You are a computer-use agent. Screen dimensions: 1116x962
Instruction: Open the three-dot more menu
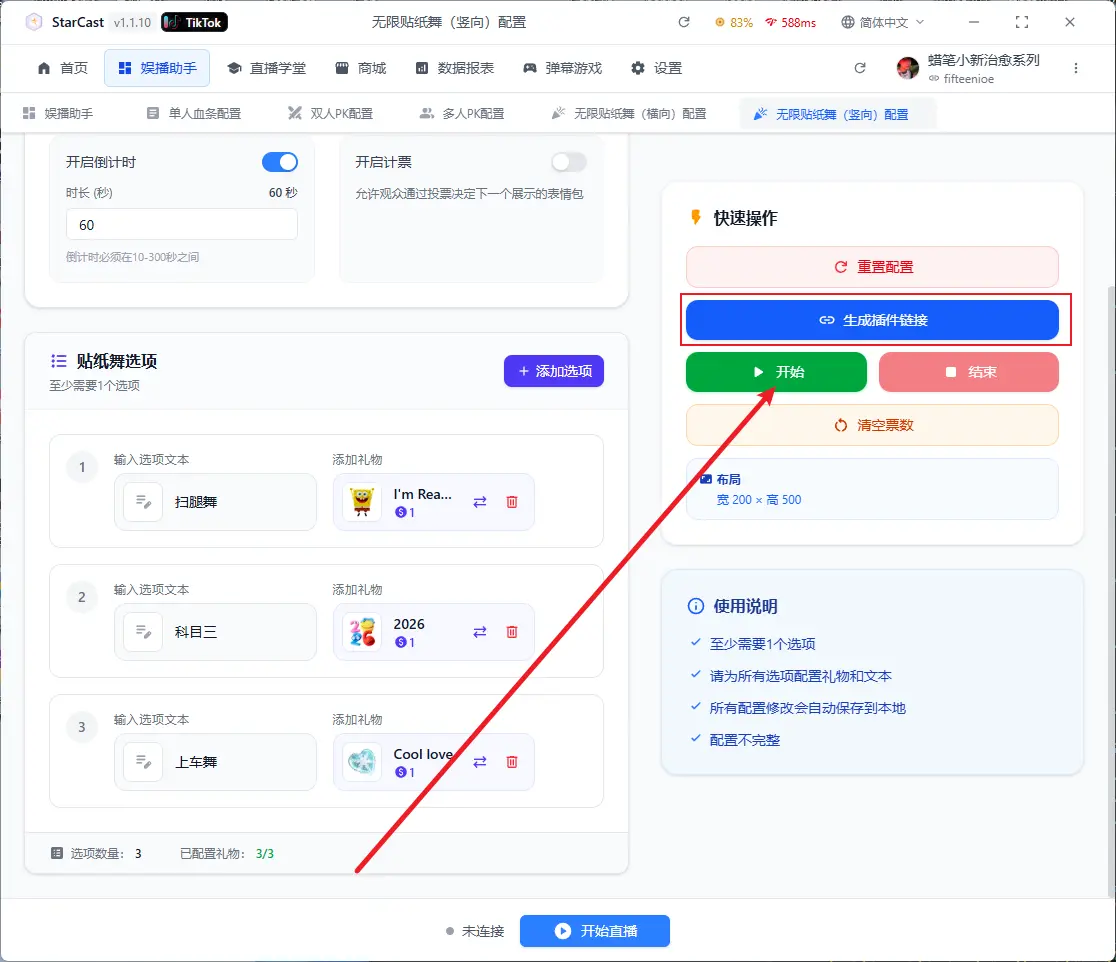pos(1076,68)
